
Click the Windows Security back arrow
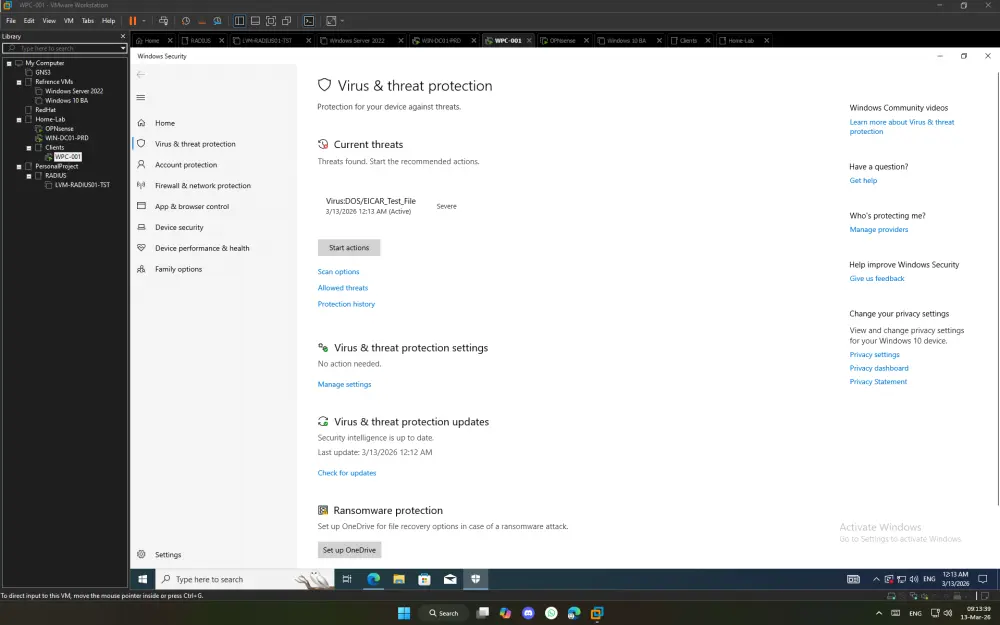click(x=141, y=75)
